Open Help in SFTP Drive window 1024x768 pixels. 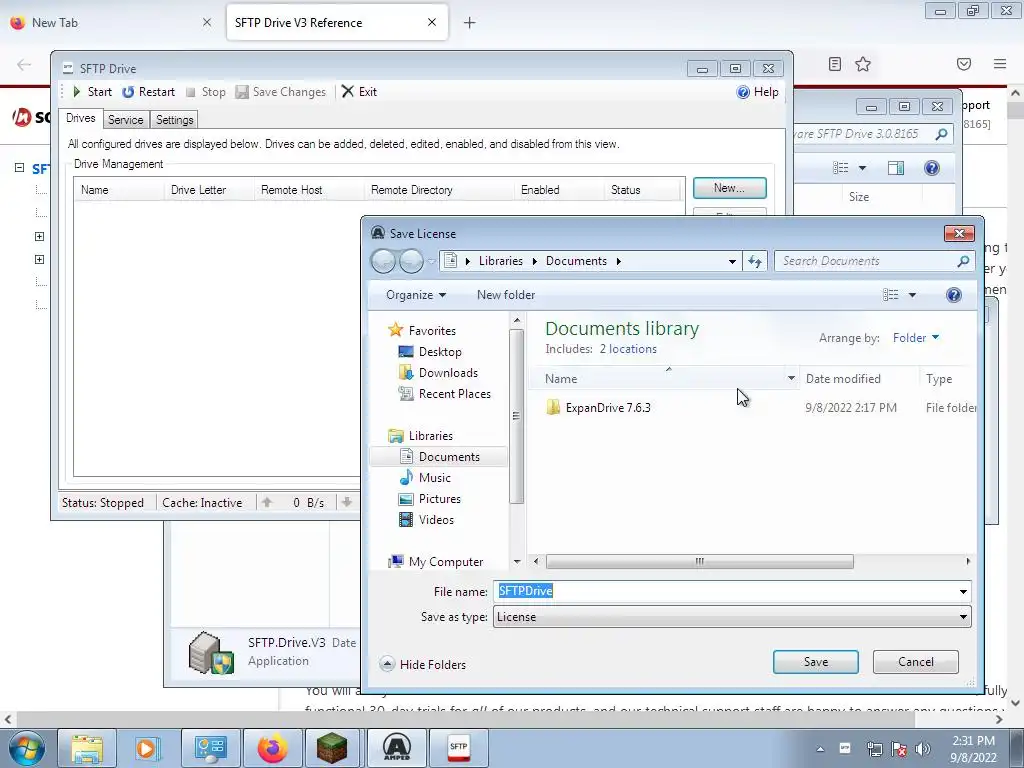[758, 92]
